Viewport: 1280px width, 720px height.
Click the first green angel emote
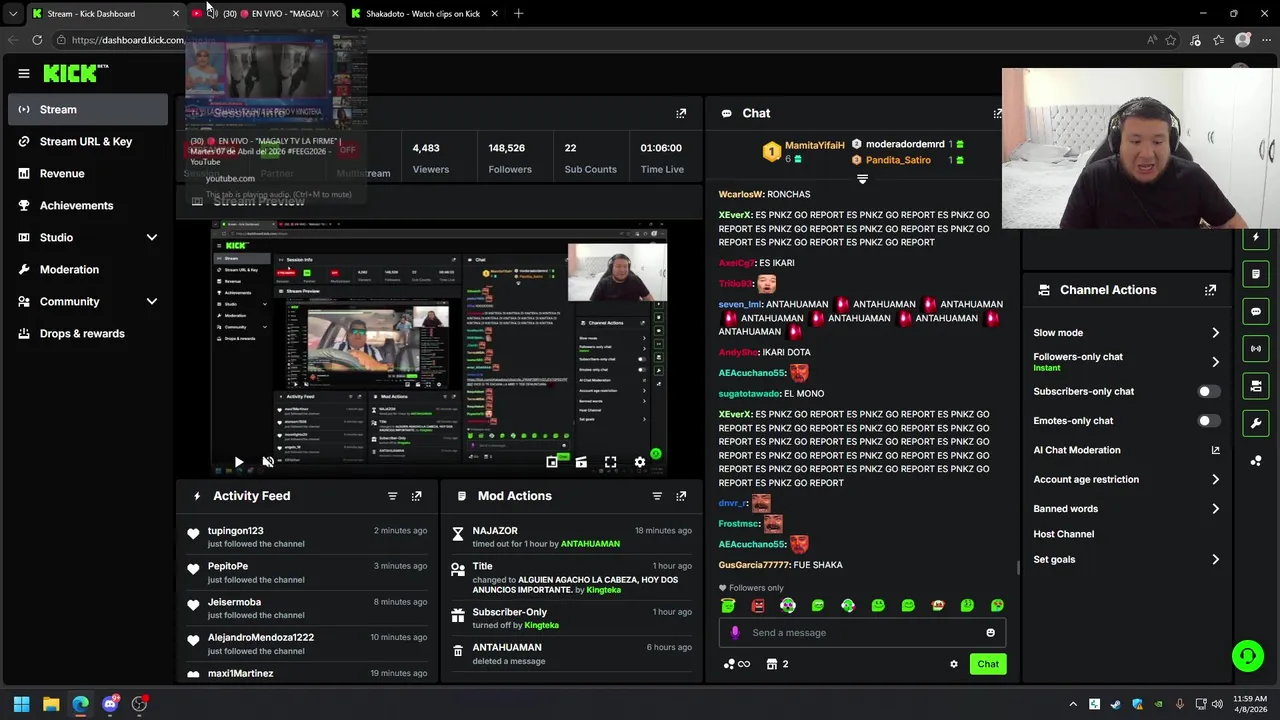(728, 606)
